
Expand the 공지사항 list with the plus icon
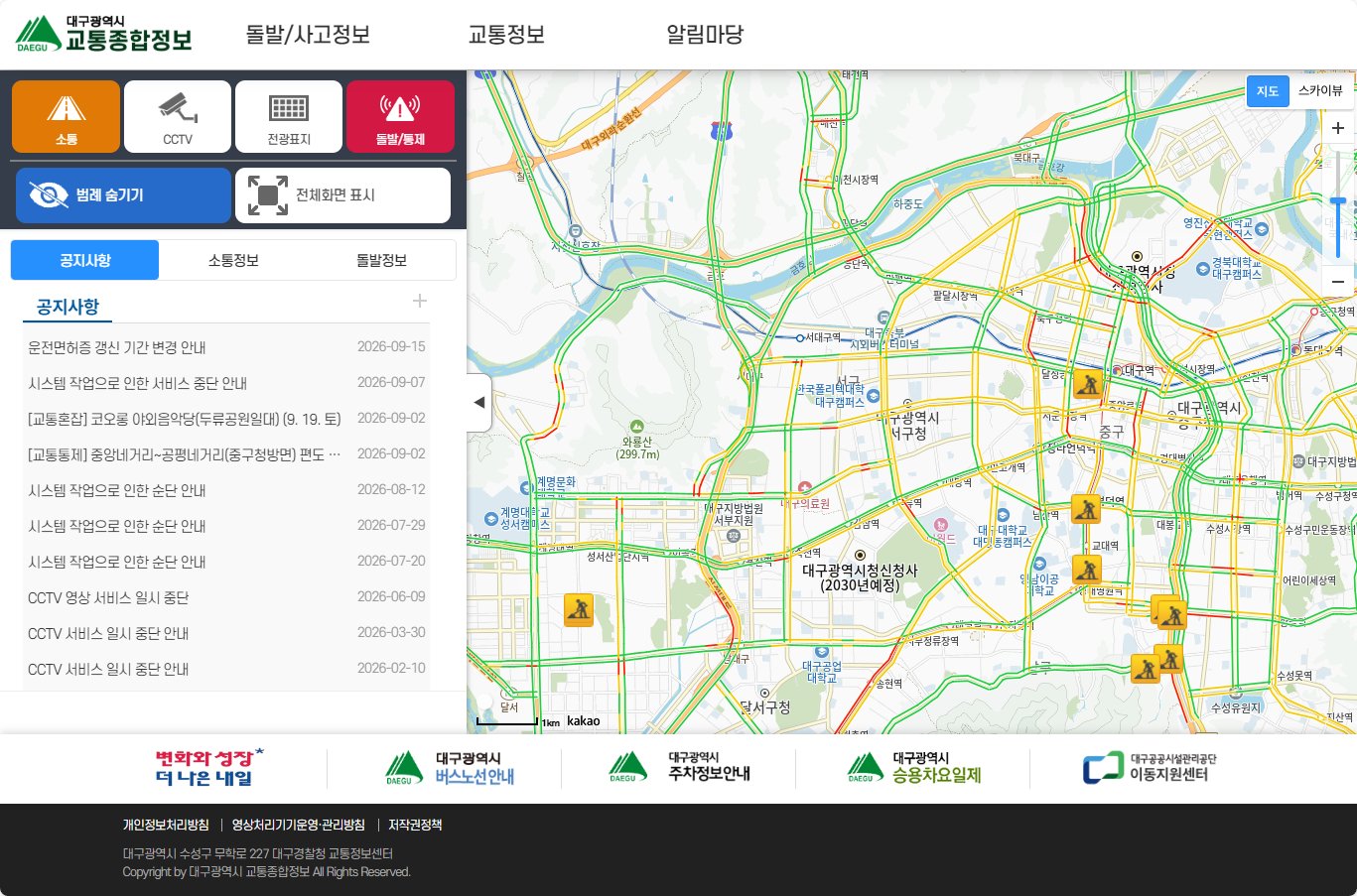pyautogui.click(x=419, y=301)
